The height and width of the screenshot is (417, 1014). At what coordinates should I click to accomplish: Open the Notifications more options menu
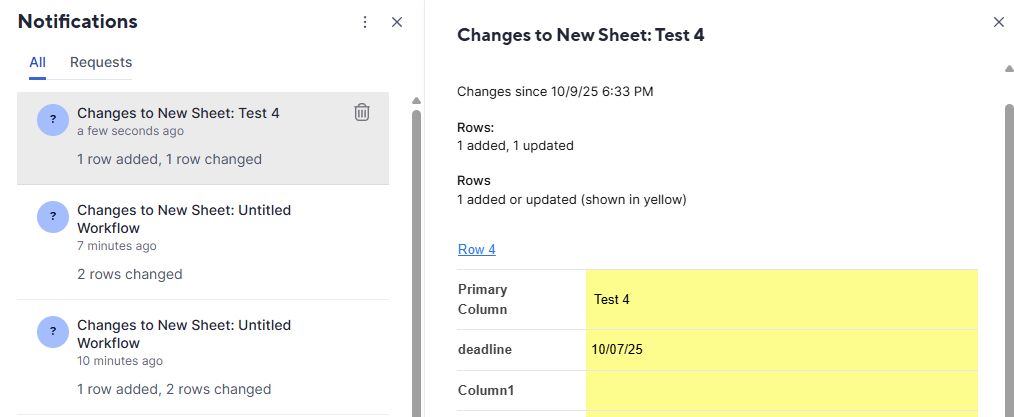tap(365, 22)
